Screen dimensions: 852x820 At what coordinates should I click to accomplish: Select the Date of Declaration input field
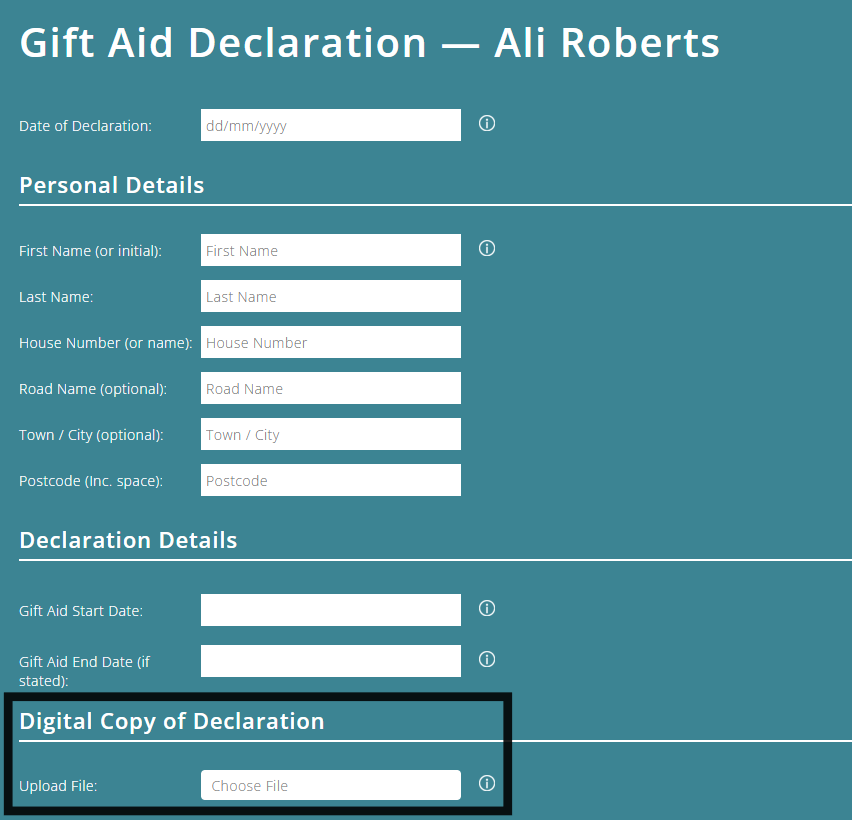[x=330, y=125]
